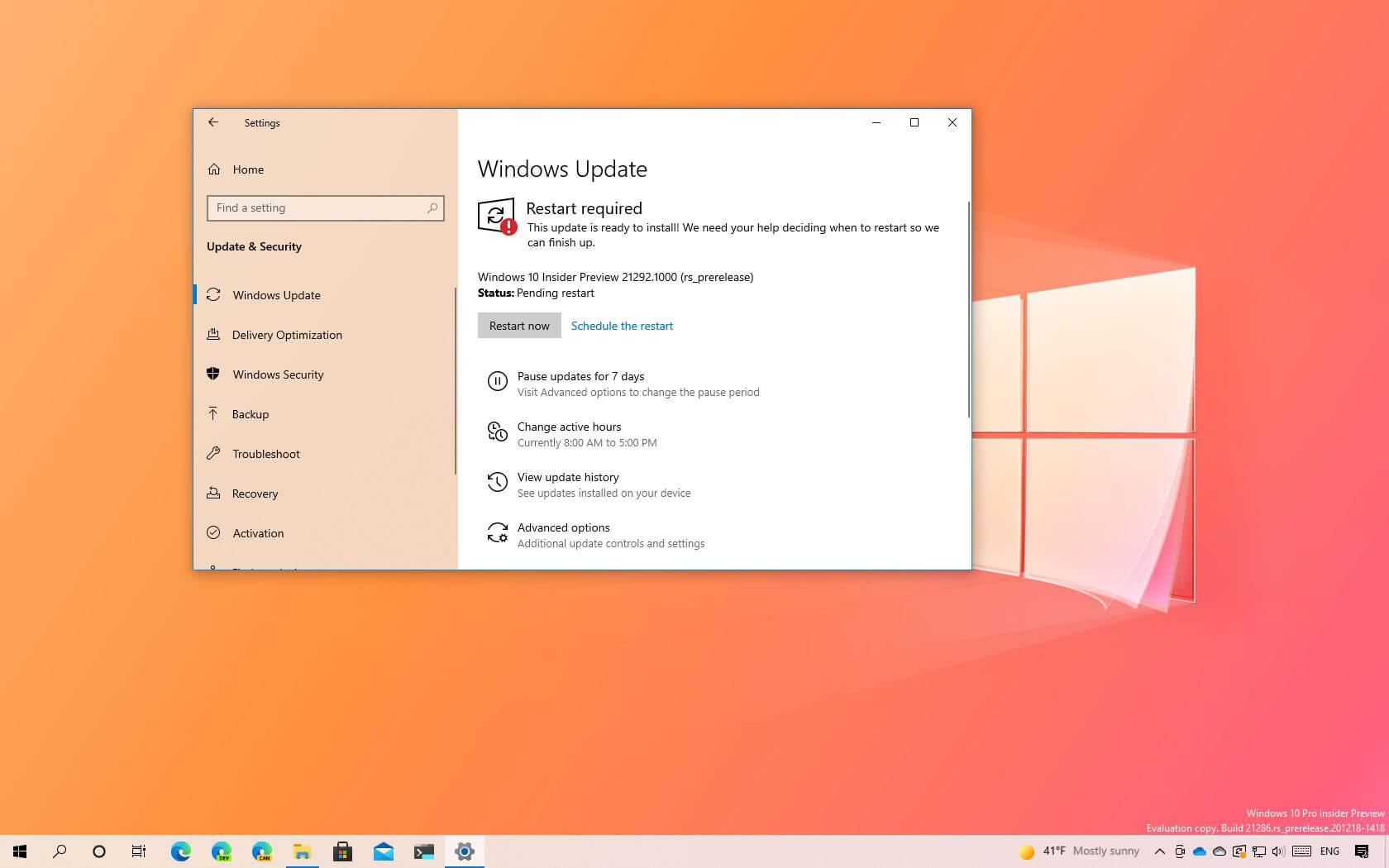Open the Troubleshoot section
1389x868 pixels.
[265, 454]
